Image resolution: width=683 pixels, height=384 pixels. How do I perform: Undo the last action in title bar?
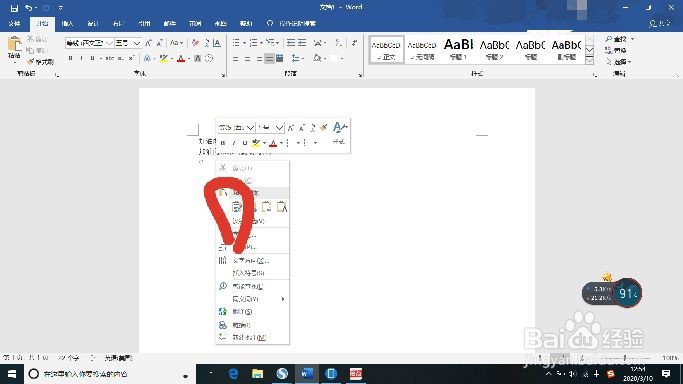pyautogui.click(x=28, y=8)
